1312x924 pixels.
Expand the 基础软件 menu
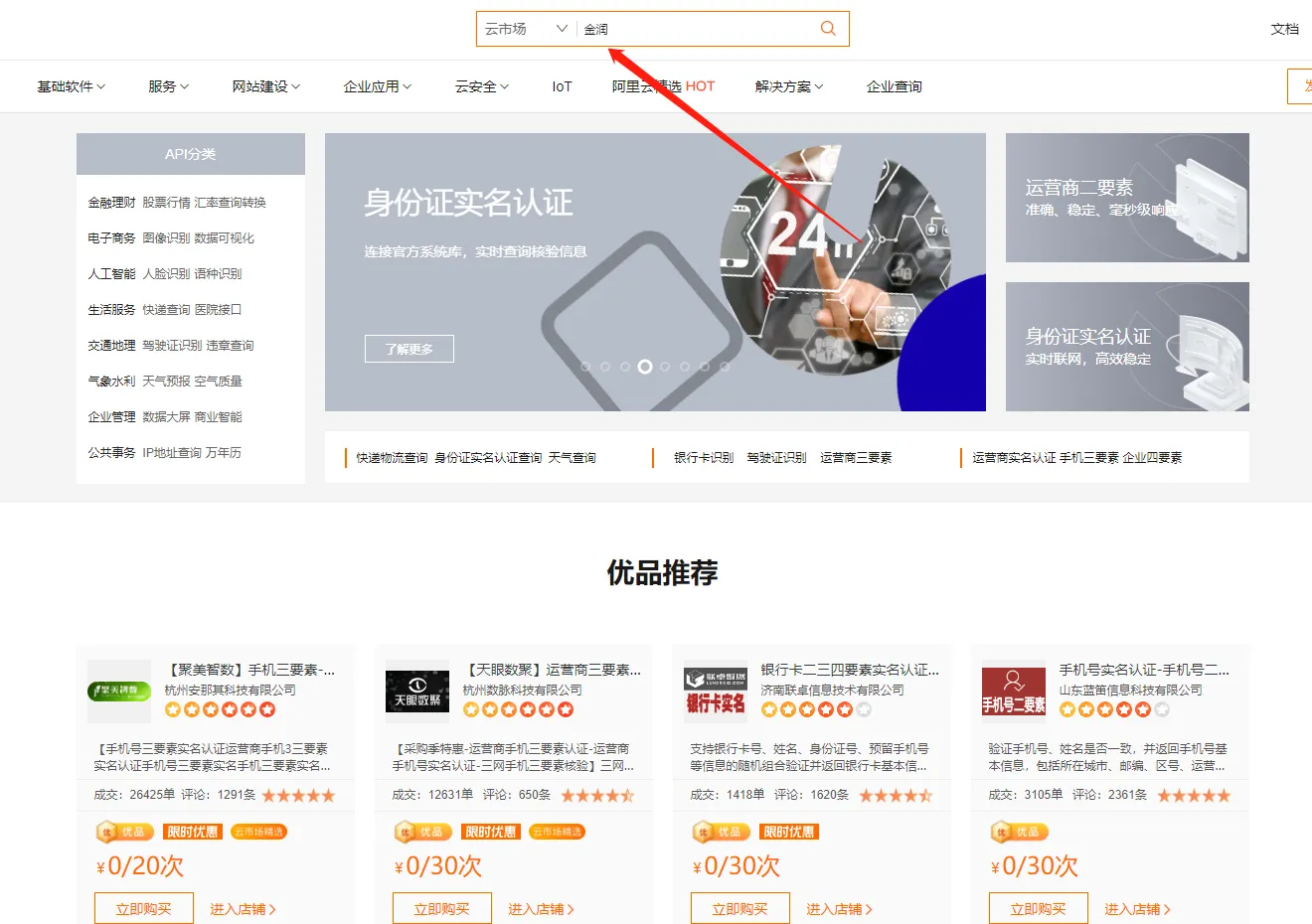click(71, 86)
